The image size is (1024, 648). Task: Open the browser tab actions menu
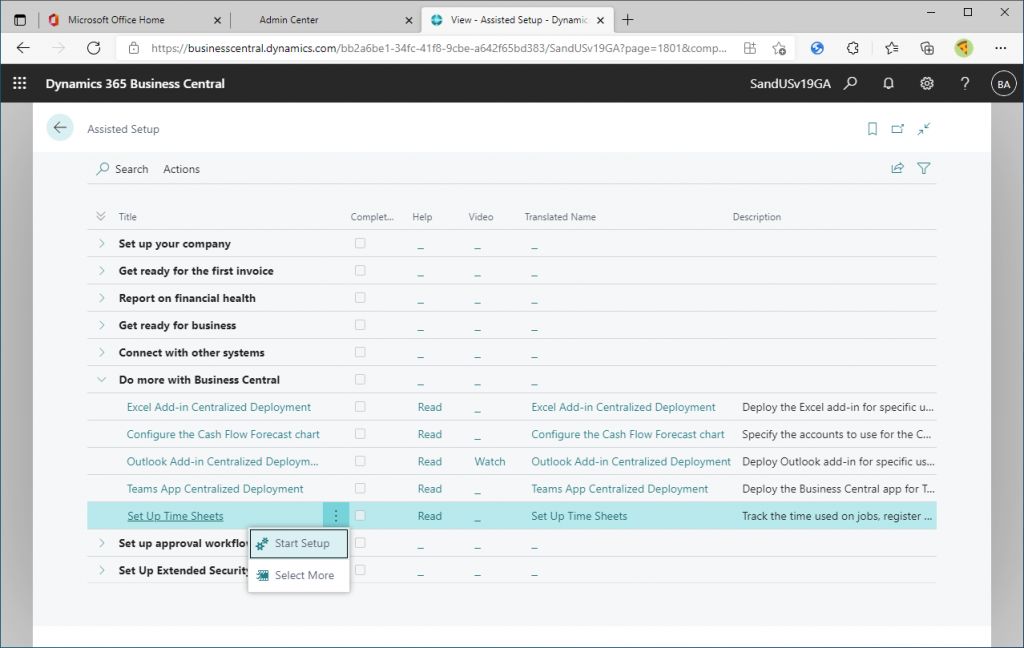click(20, 20)
